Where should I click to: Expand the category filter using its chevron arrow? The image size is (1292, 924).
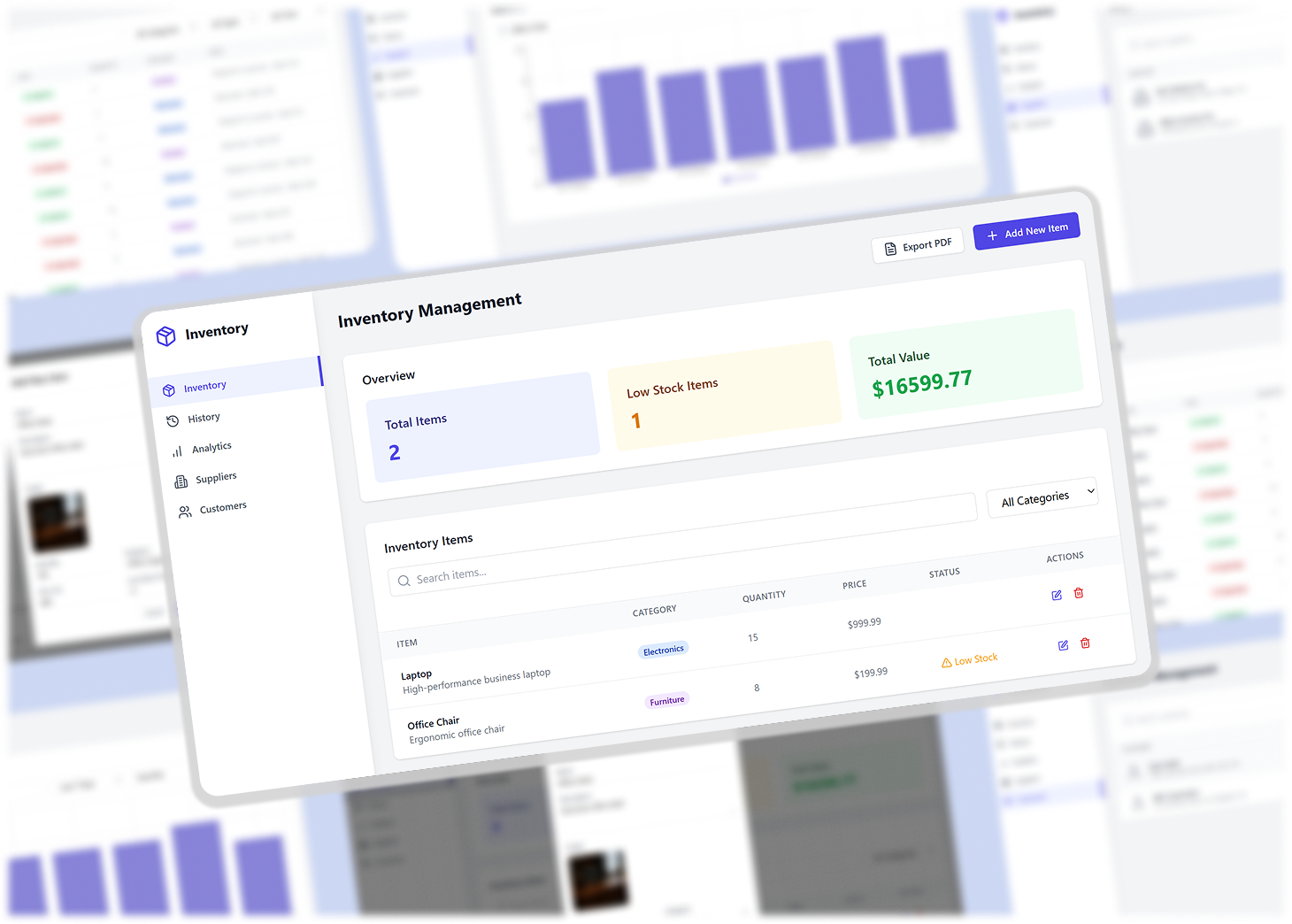click(1090, 491)
